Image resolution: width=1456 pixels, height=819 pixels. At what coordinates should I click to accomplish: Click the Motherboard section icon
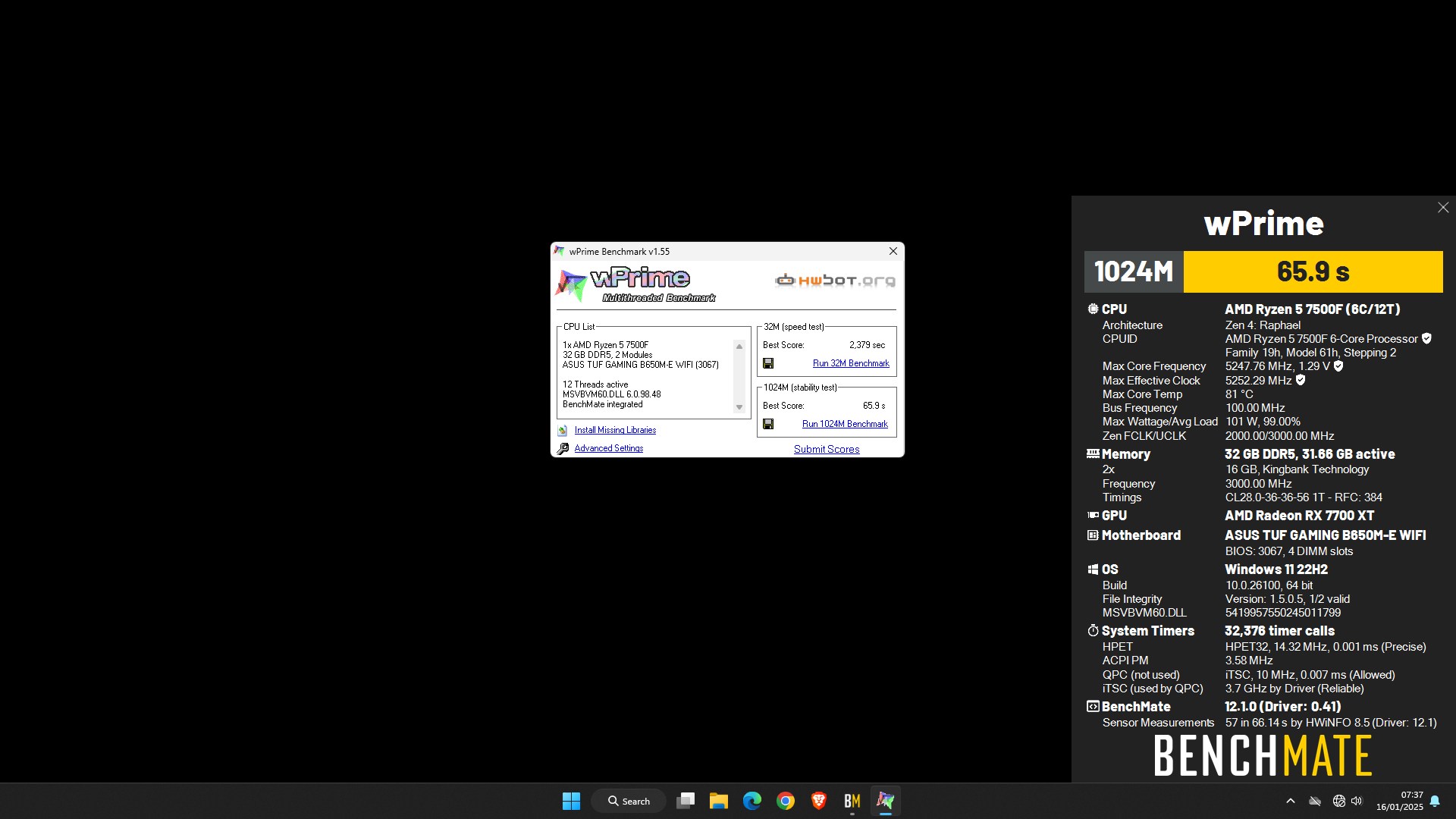1093,535
